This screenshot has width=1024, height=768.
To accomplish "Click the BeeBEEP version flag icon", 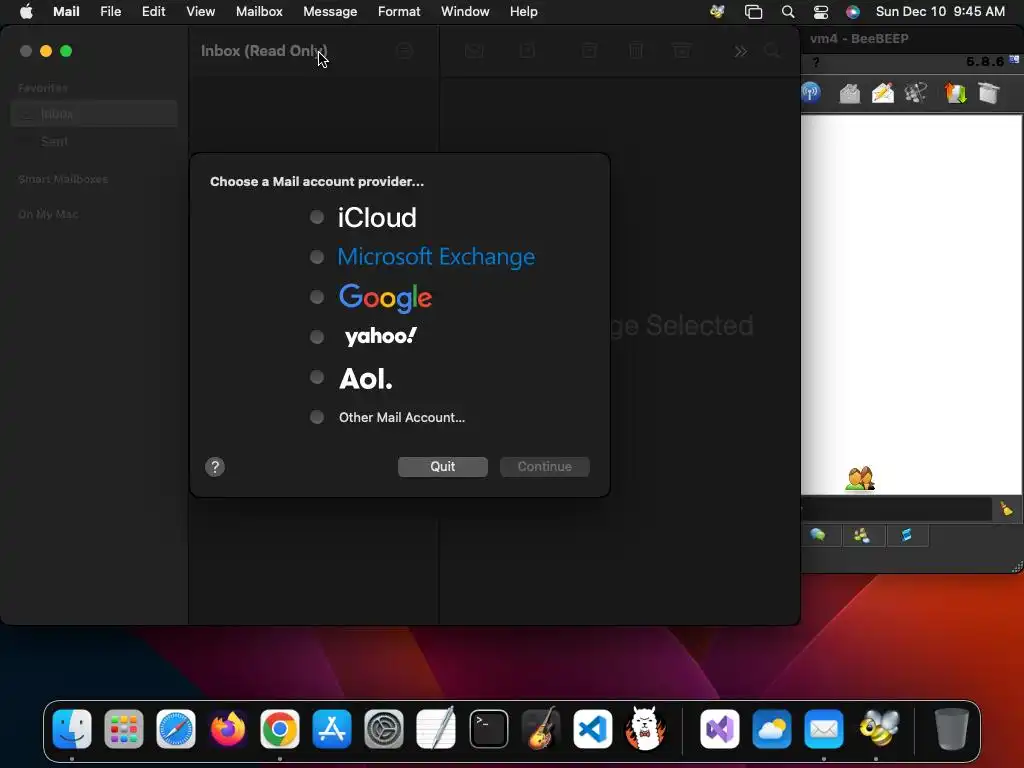I will point(1014,59).
